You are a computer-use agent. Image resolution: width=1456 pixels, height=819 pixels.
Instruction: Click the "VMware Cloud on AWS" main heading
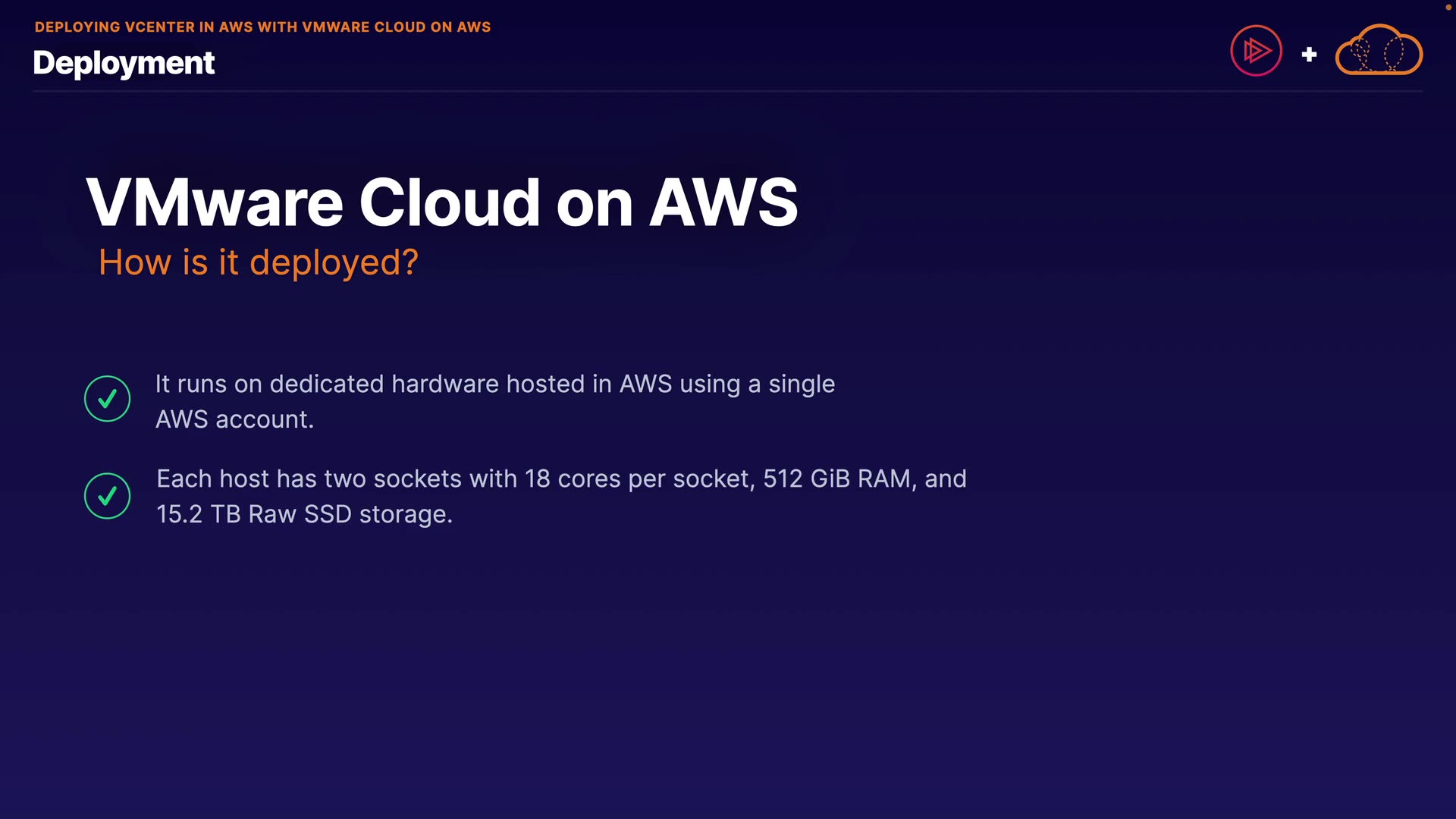point(441,202)
